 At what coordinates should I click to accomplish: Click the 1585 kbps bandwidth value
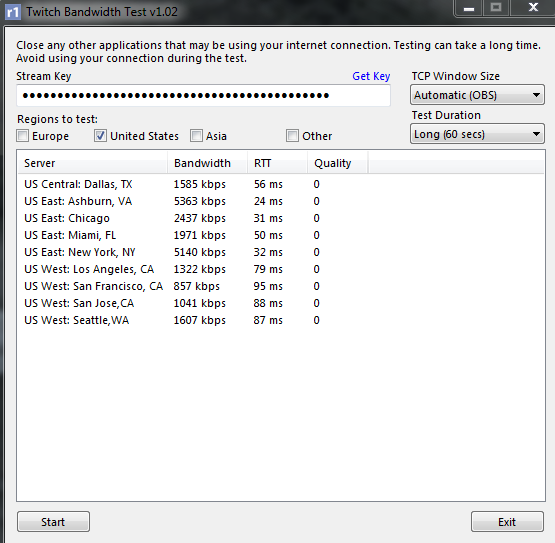click(200, 184)
